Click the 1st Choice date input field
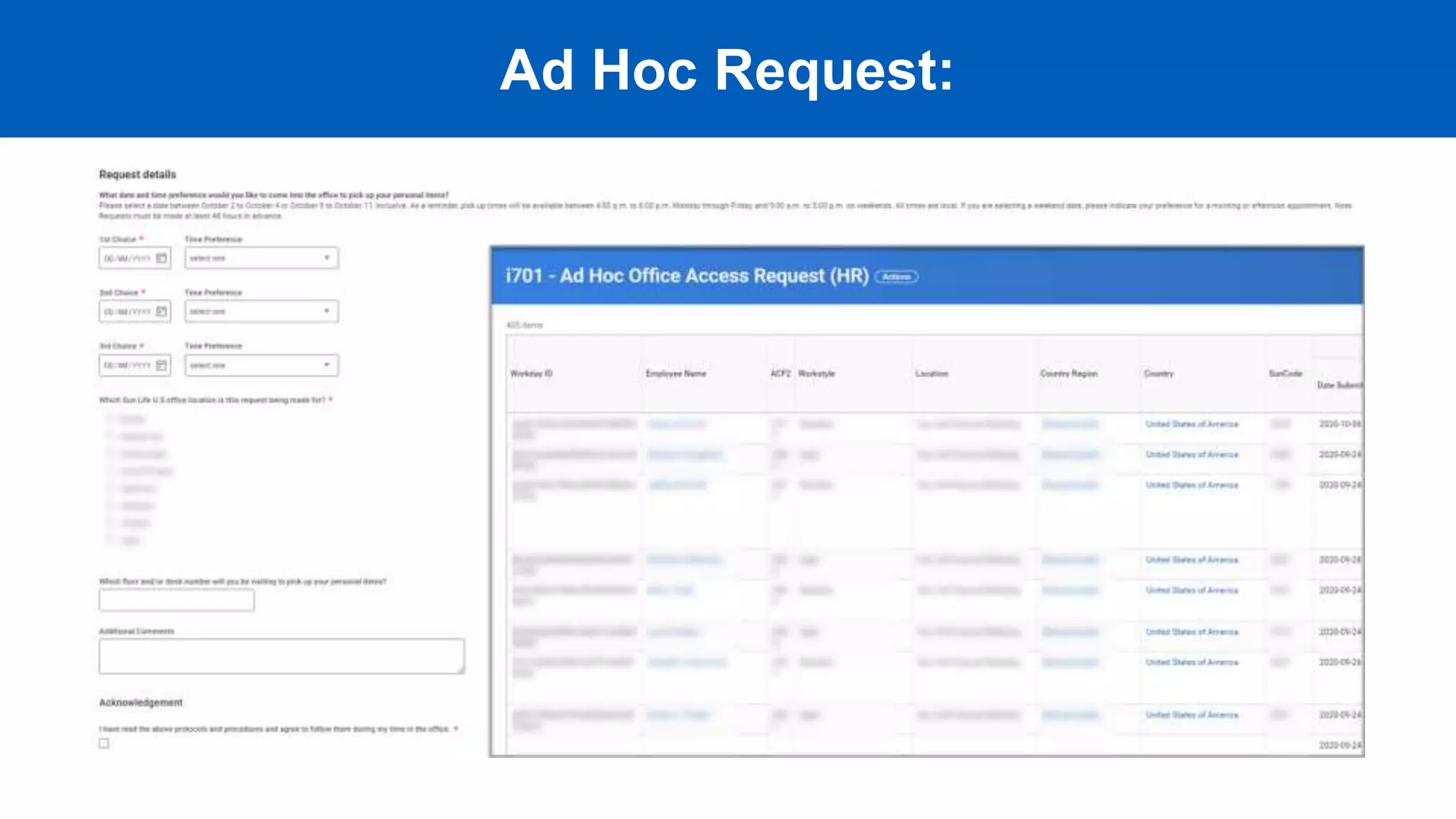The width and height of the screenshot is (1456, 819). (x=127, y=258)
